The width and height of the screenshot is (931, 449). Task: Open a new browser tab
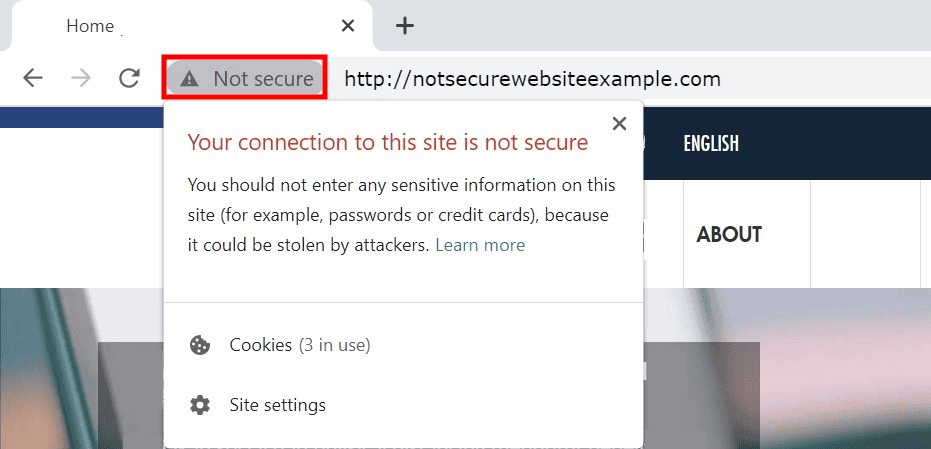404,26
